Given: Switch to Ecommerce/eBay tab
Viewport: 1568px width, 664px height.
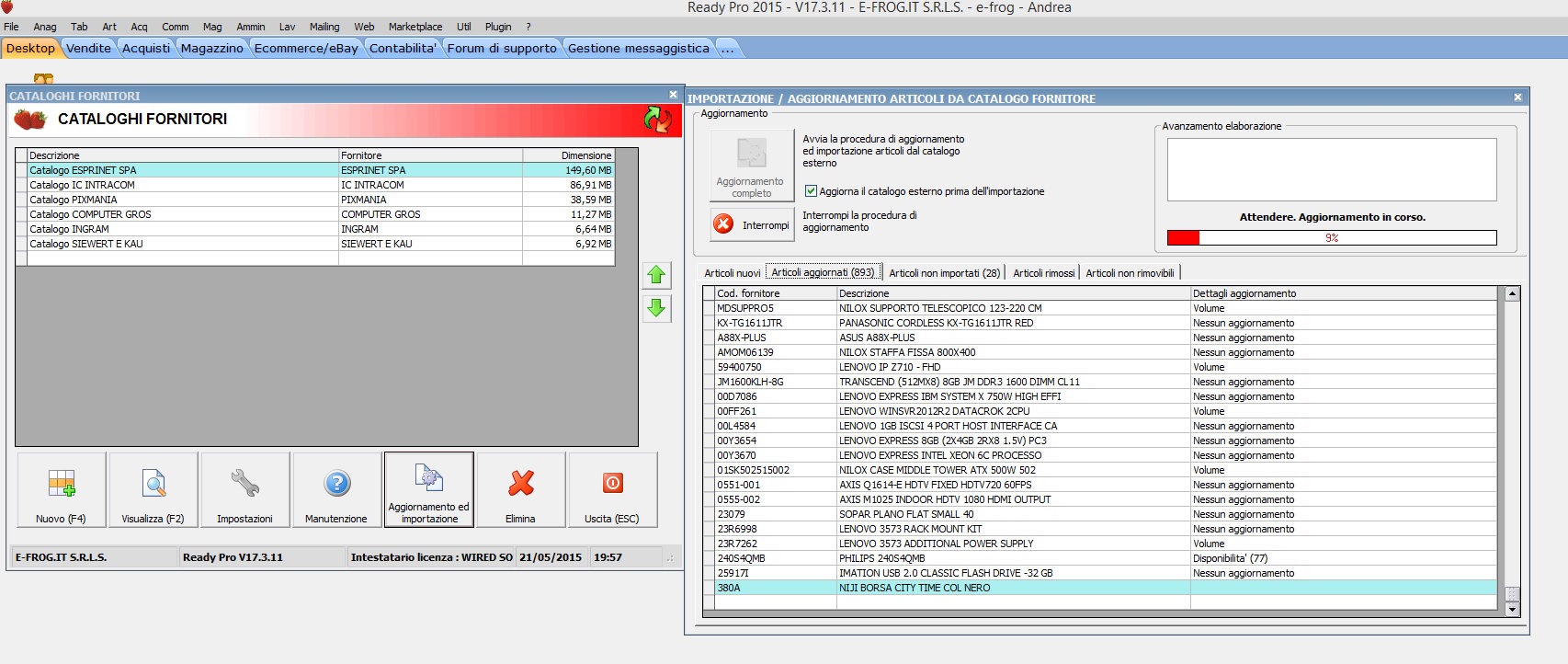Looking at the screenshot, I should [306, 48].
